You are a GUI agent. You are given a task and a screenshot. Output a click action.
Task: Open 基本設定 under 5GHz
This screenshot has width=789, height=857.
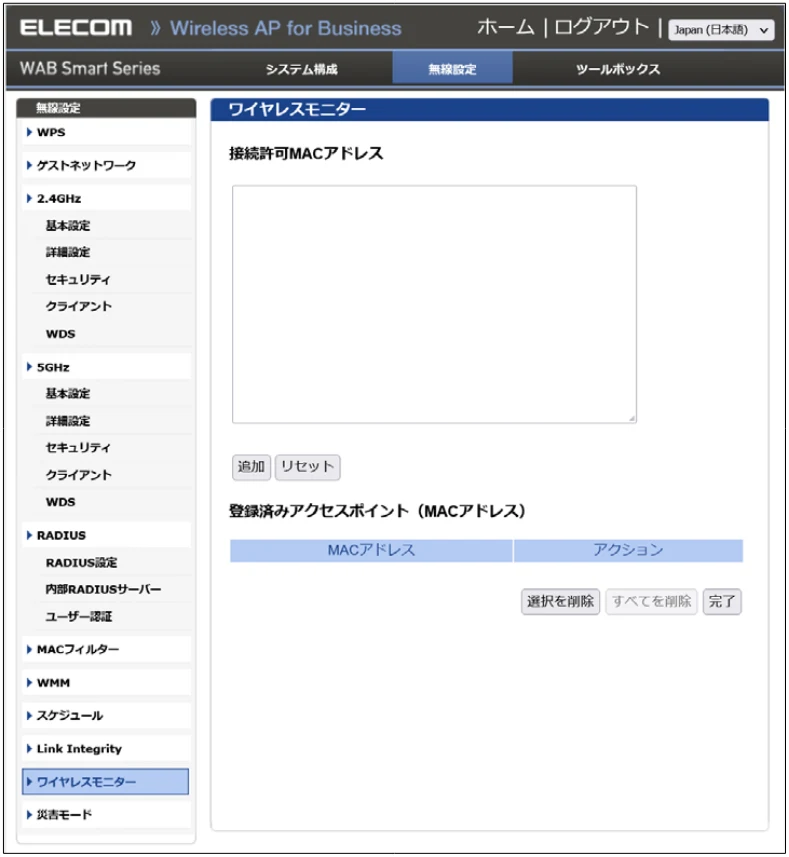click(68, 394)
